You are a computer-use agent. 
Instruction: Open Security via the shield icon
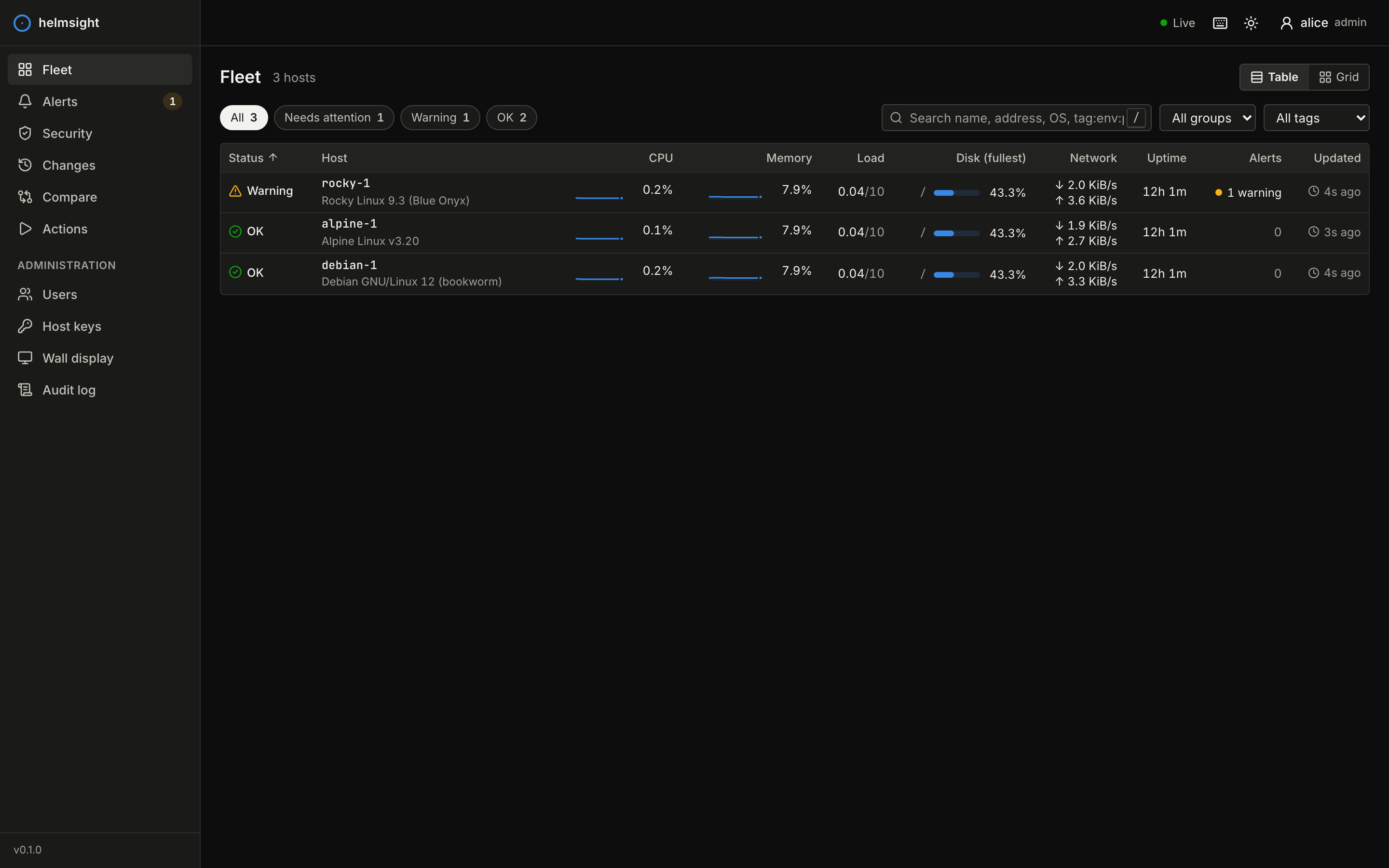click(25, 133)
